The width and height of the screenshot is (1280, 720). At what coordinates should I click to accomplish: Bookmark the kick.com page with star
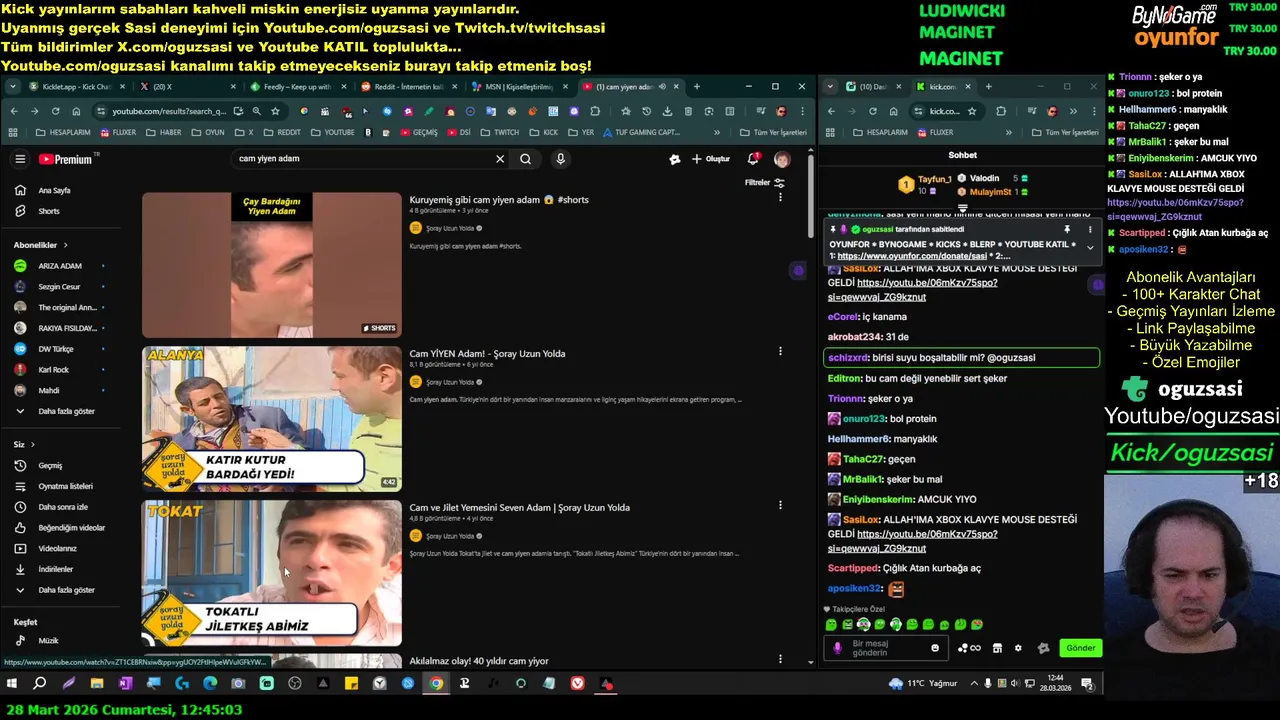tap(972, 111)
